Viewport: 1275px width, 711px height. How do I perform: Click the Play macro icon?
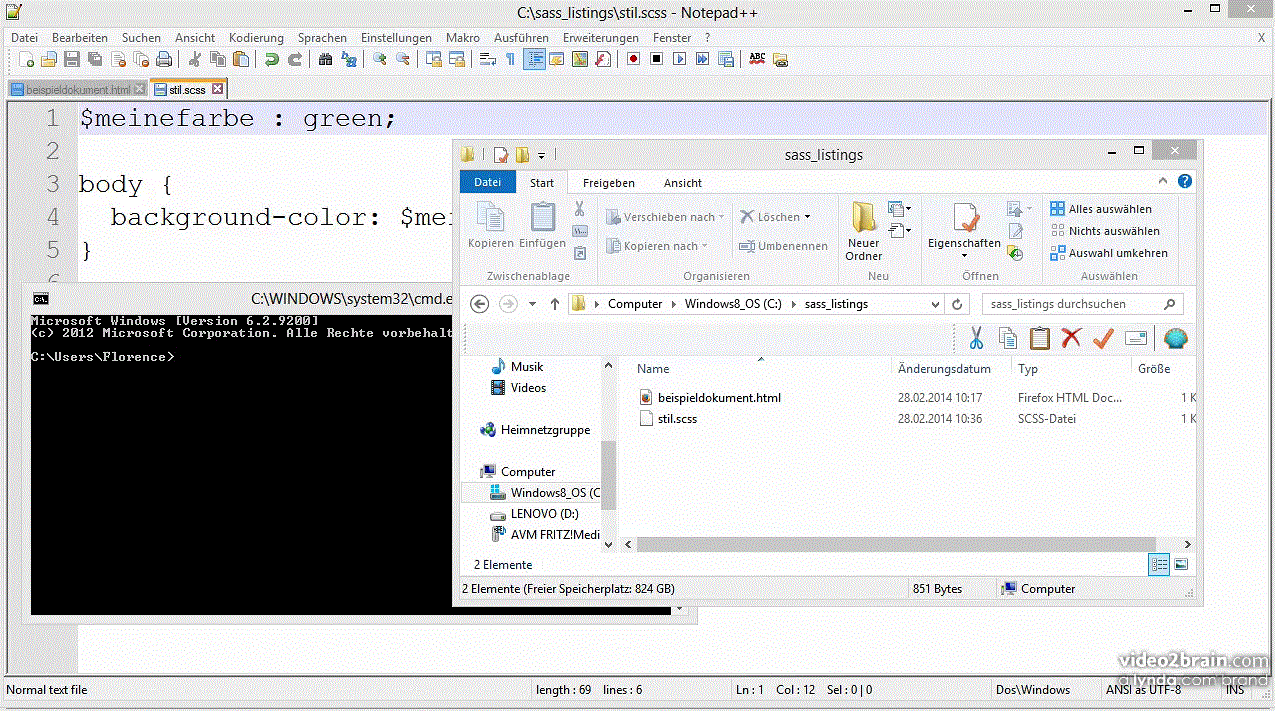pyautogui.click(x=680, y=59)
